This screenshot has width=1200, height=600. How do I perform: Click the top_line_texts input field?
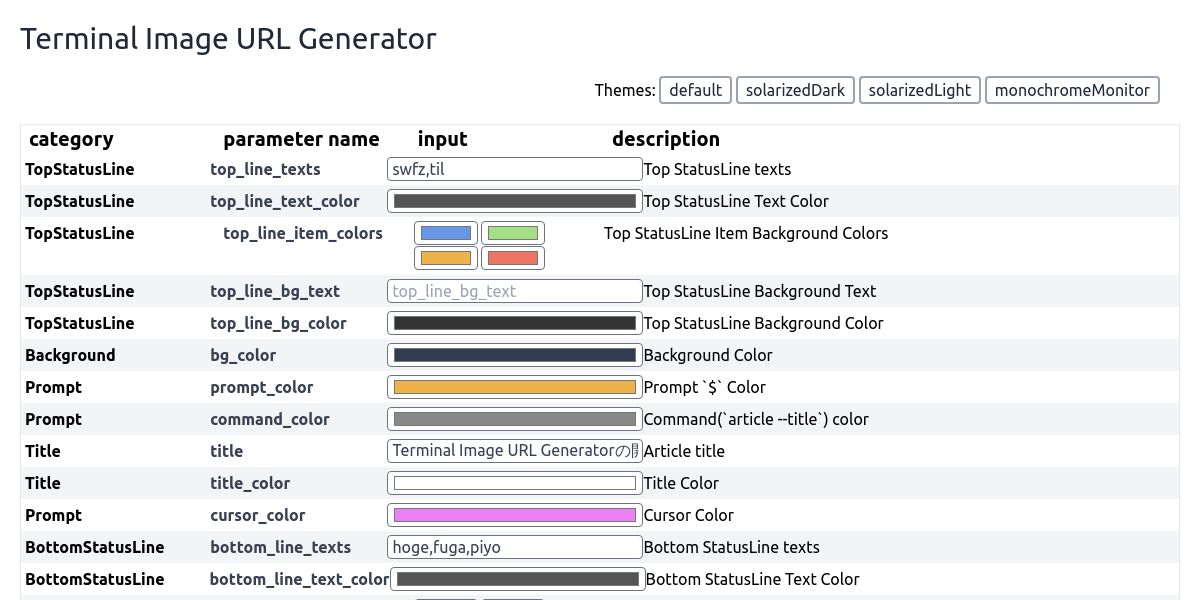514,169
